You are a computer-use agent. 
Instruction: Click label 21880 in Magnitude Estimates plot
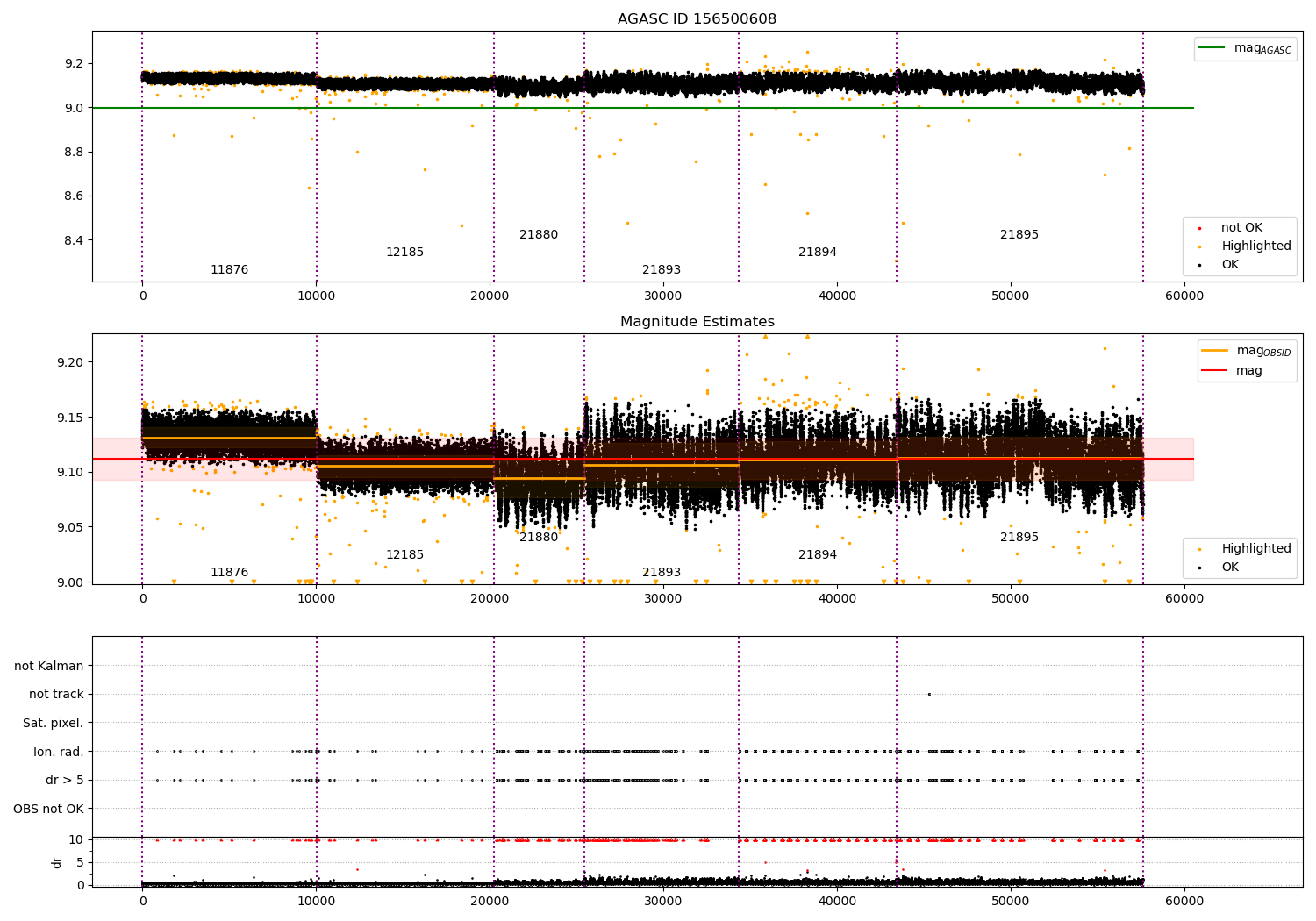[539, 538]
